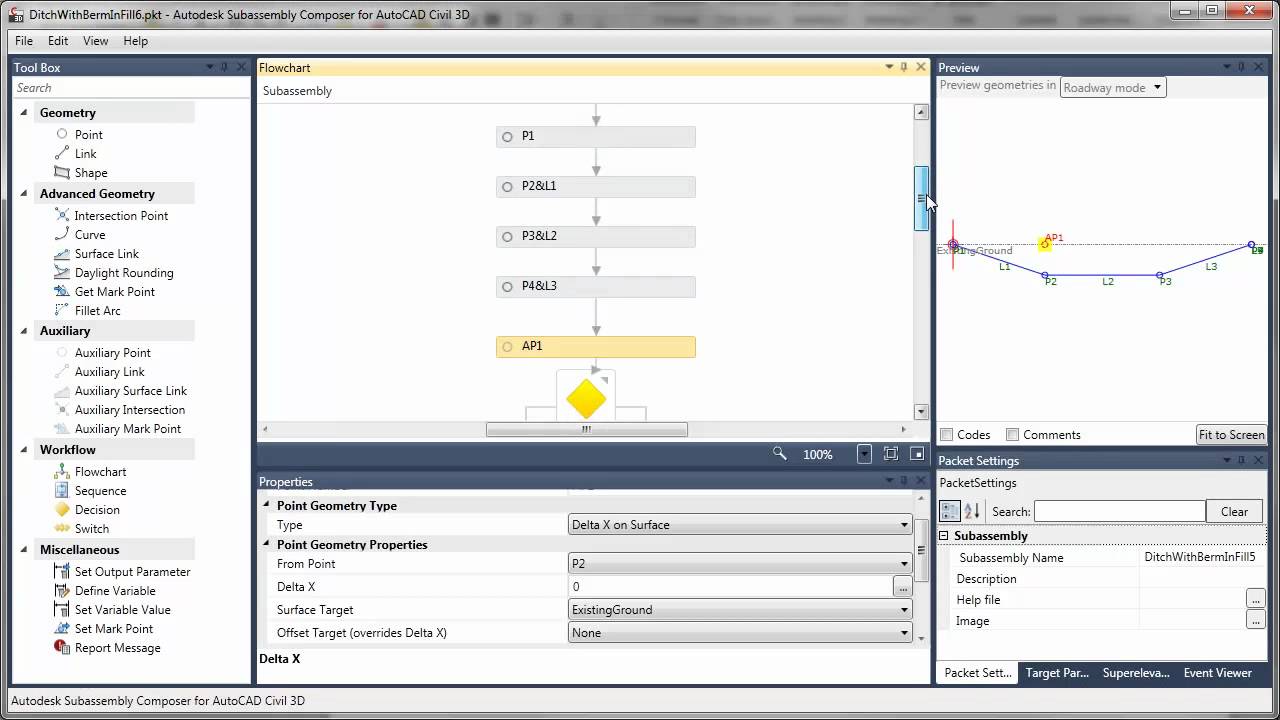Fit the flowchart to the window

tap(891, 454)
